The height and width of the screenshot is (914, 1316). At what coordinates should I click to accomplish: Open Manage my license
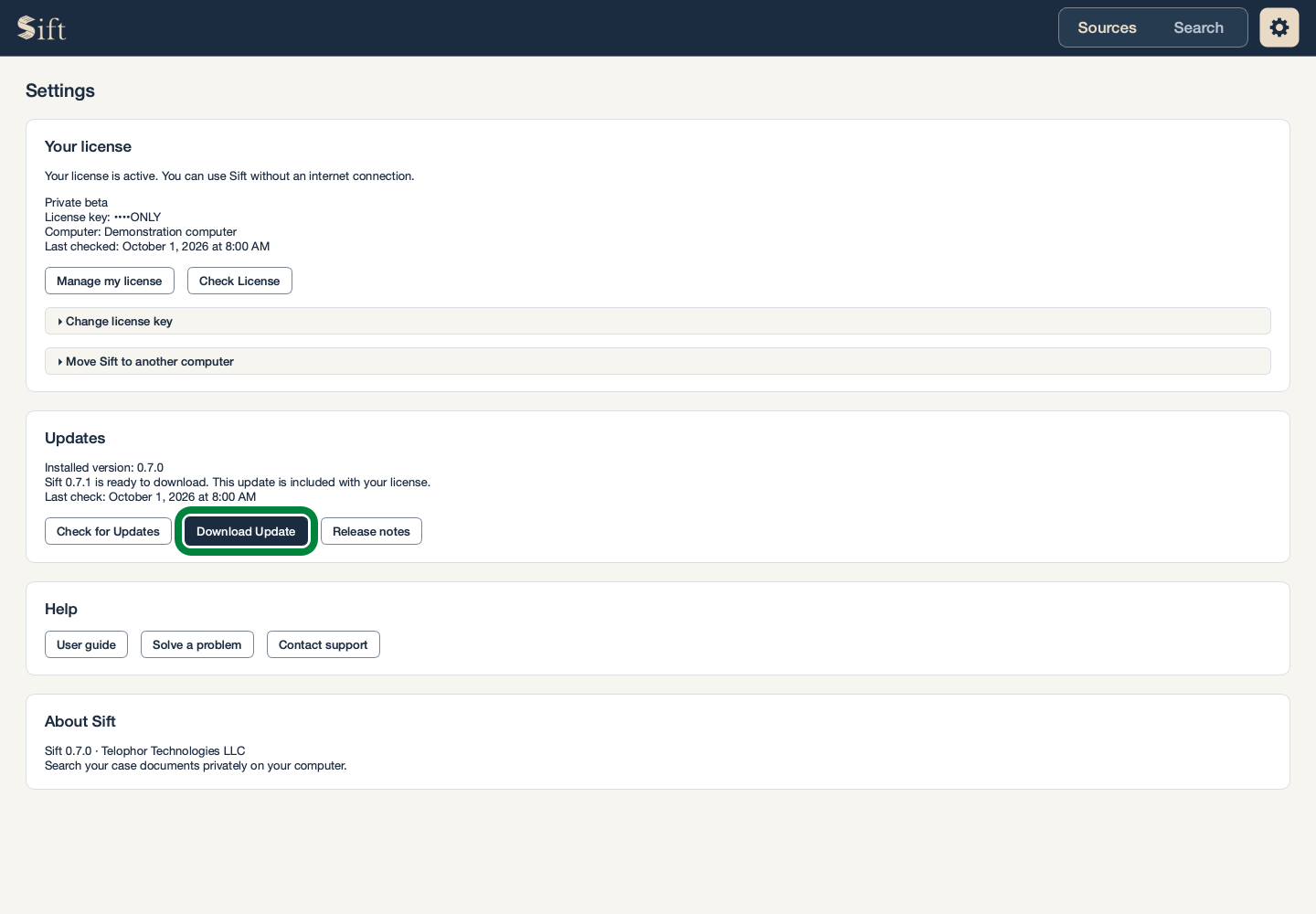(x=110, y=281)
